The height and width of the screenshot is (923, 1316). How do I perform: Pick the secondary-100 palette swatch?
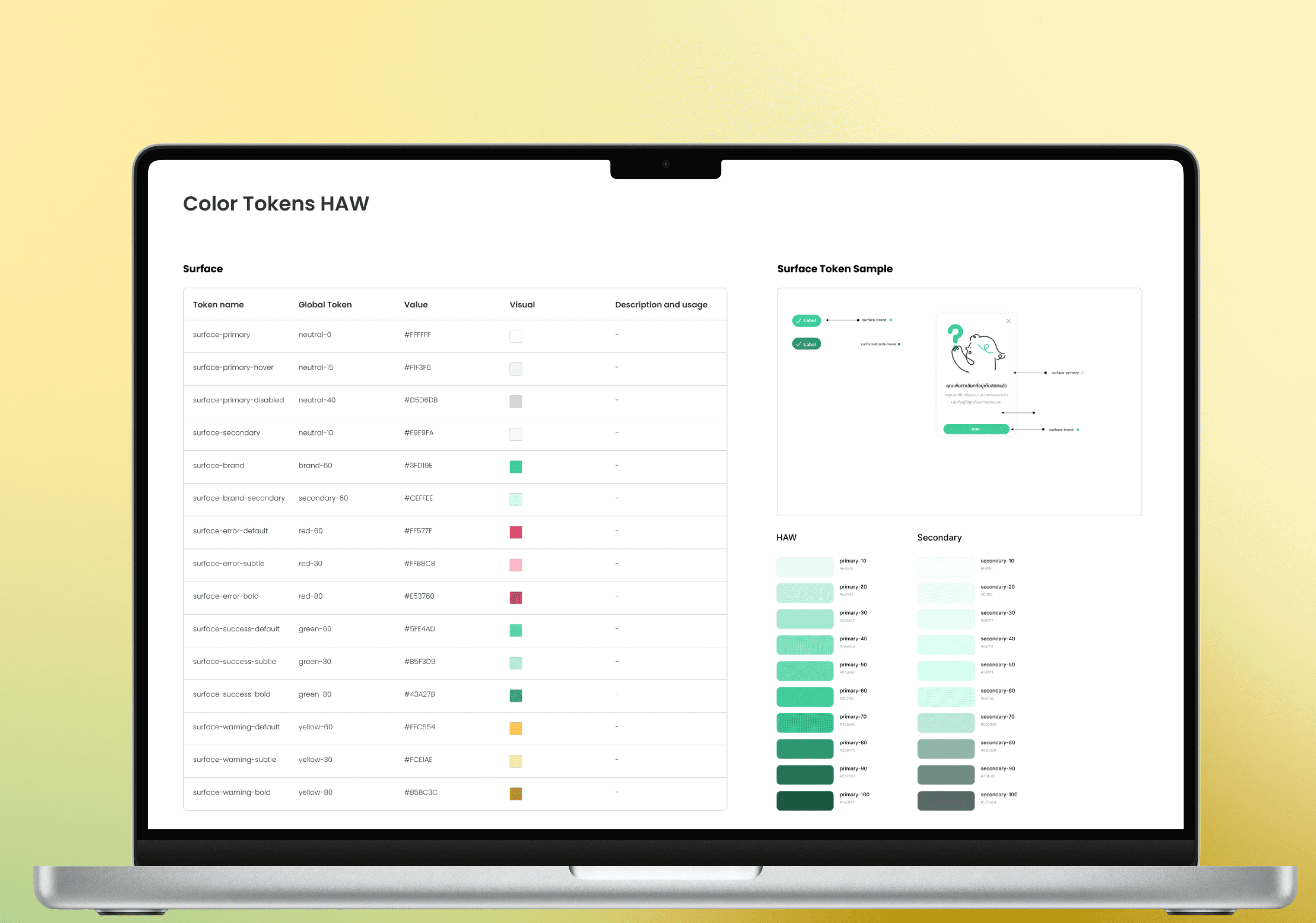click(x=946, y=800)
